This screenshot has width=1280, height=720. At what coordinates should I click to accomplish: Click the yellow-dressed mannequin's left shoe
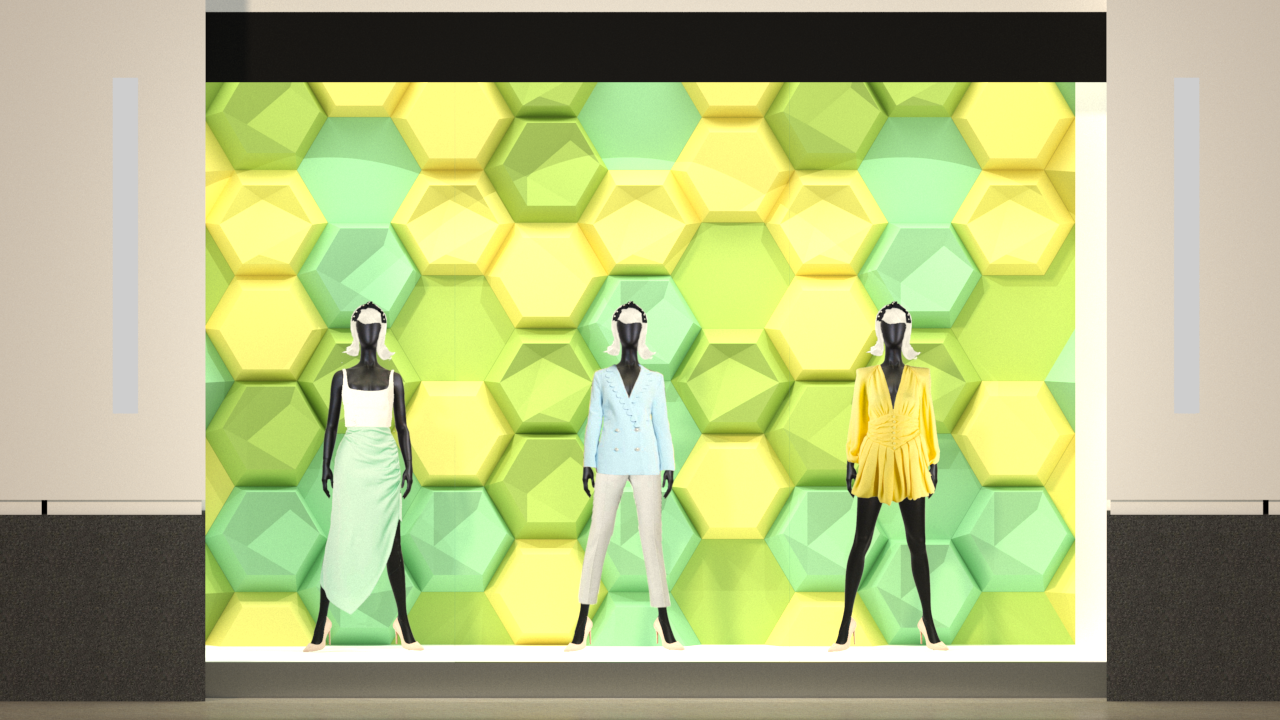[x=932, y=636]
